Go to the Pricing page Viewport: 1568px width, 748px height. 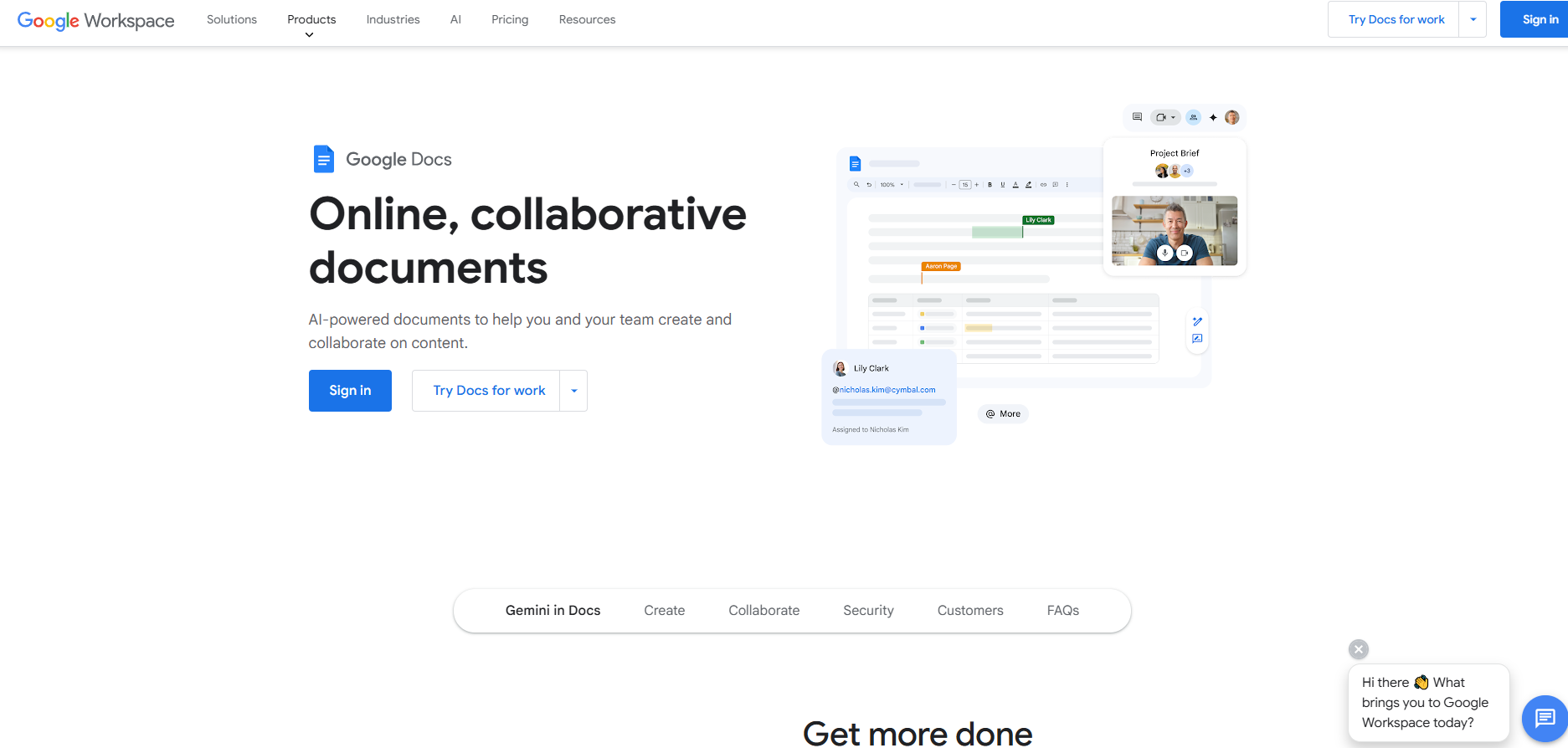510,19
